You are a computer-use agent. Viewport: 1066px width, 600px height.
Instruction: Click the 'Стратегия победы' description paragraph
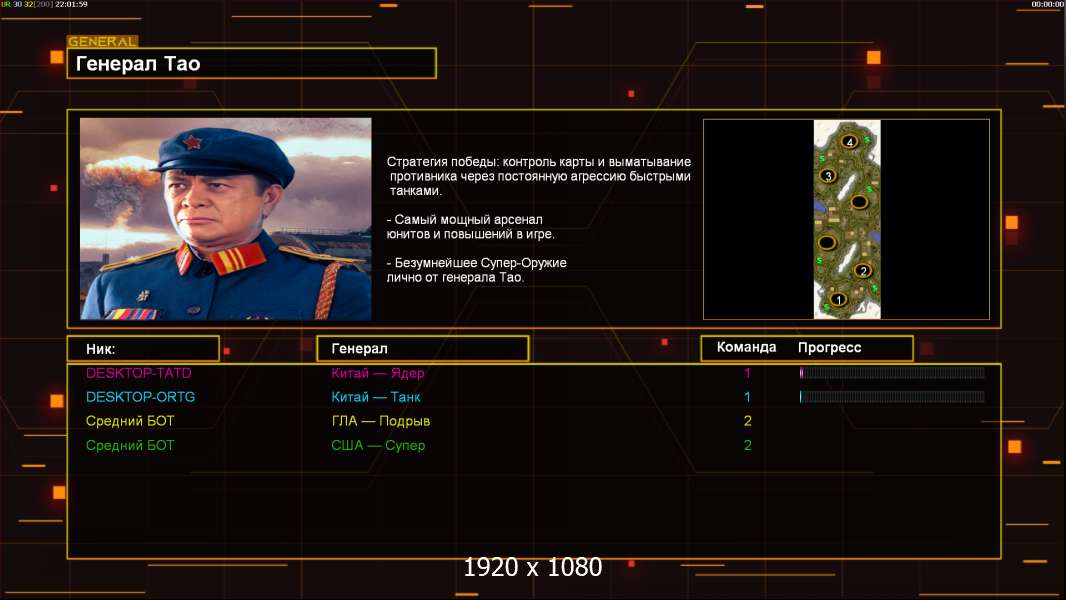tap(538, 176)
